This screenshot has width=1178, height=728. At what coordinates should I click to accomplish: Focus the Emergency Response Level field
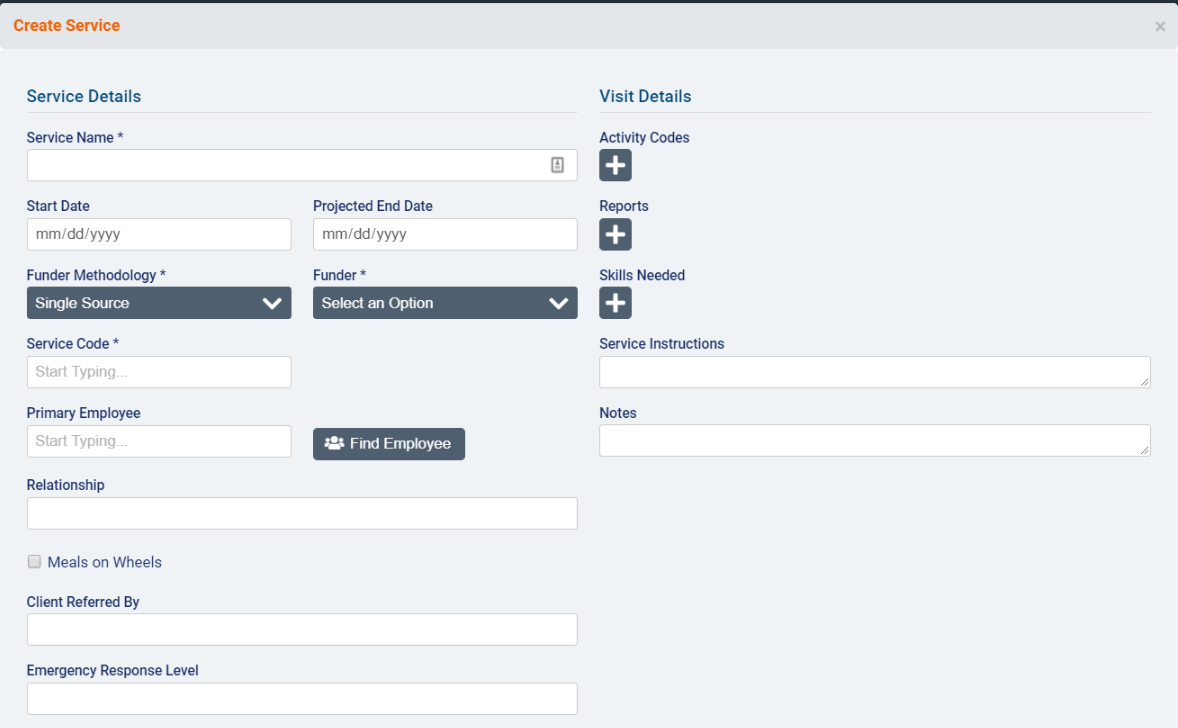[x=302, y=699]
